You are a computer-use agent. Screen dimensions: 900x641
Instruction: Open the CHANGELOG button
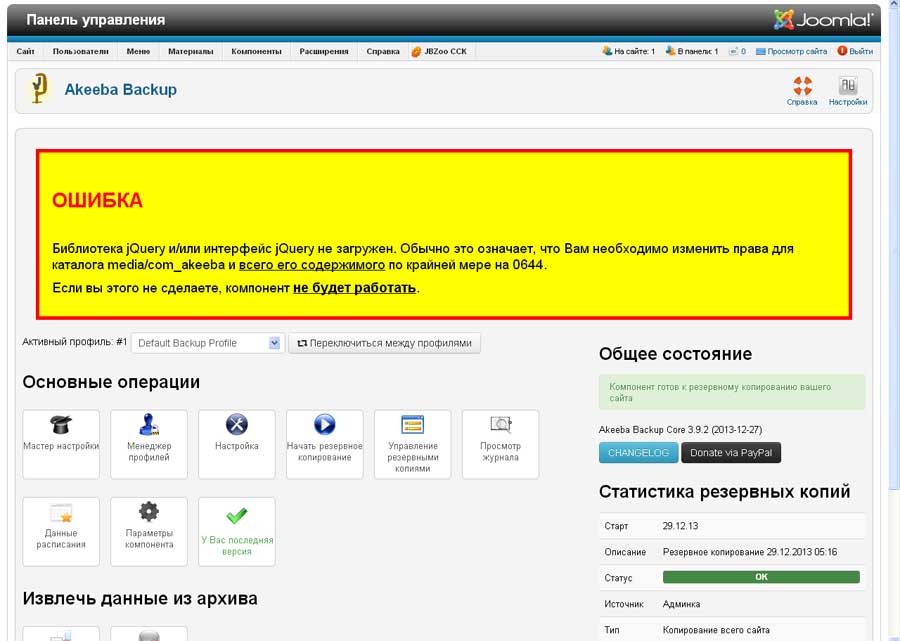tap(638, 453)
